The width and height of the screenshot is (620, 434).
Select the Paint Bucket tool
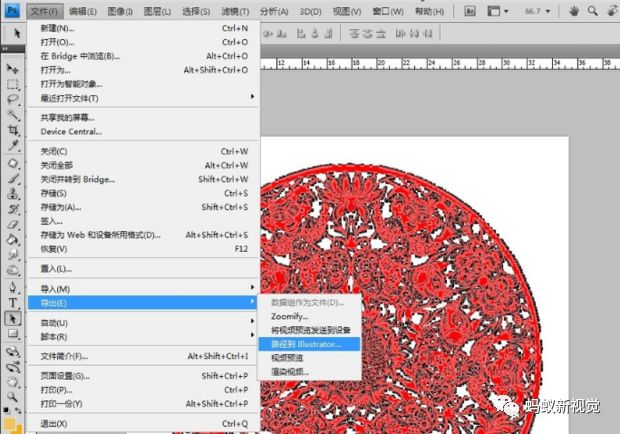[13, 240]
